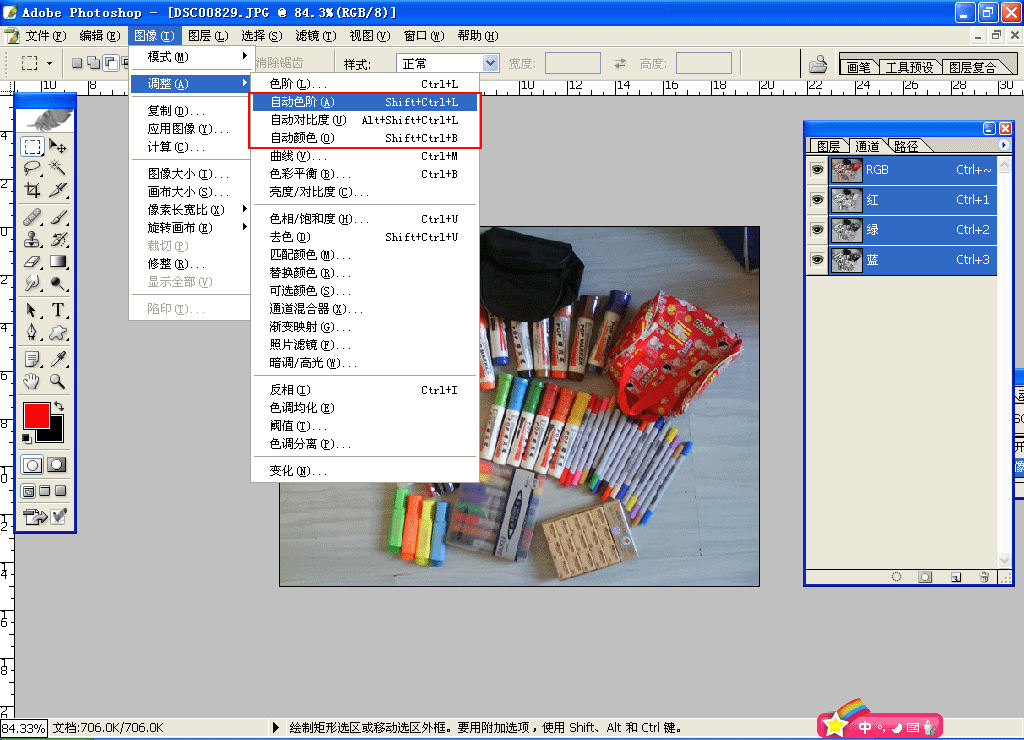The width and height of the screenshot is (1024, 740).
Task: Pick the Eyedropper tool
Action: click(57, 359)
